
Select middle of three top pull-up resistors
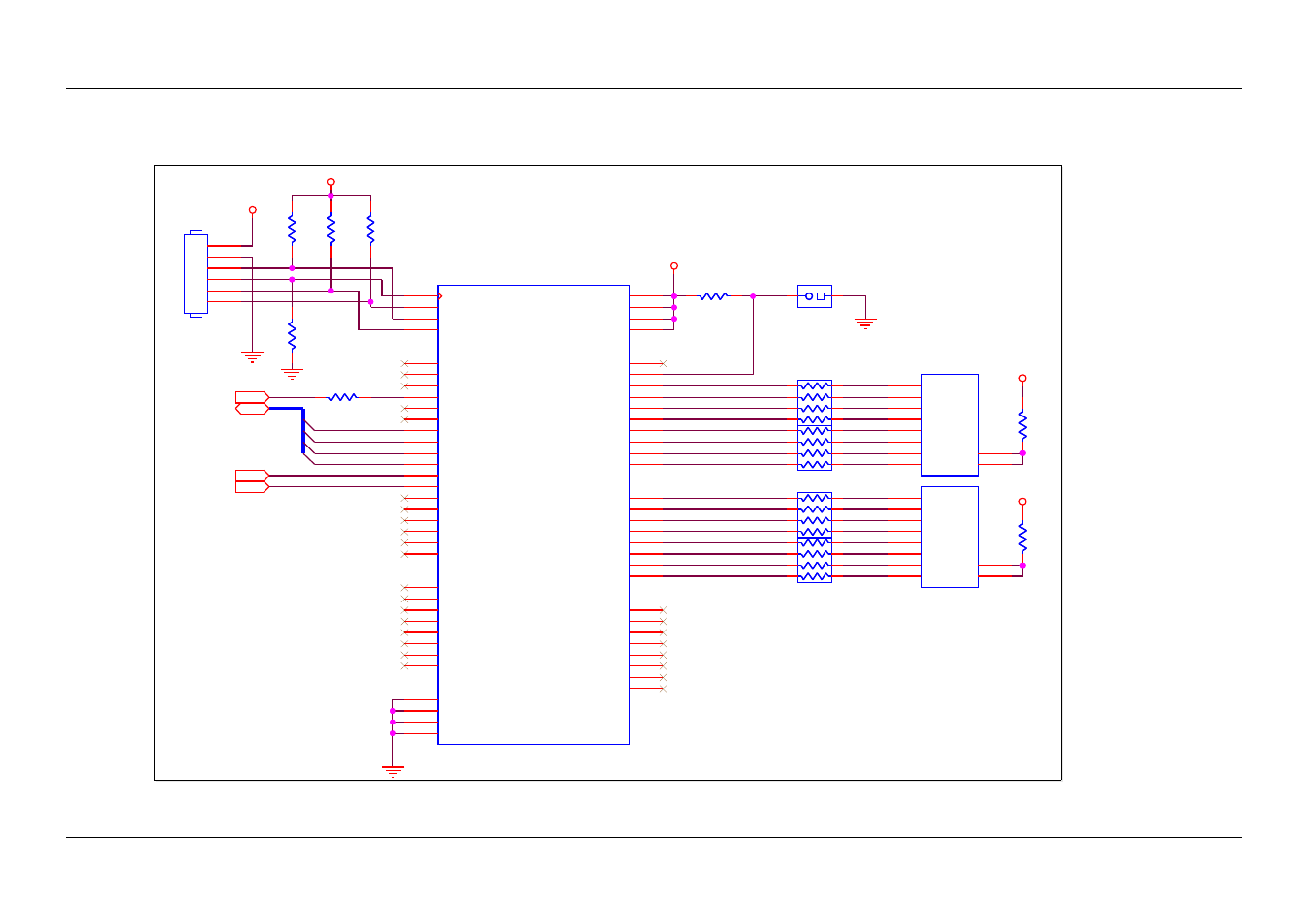pos(330,230)
